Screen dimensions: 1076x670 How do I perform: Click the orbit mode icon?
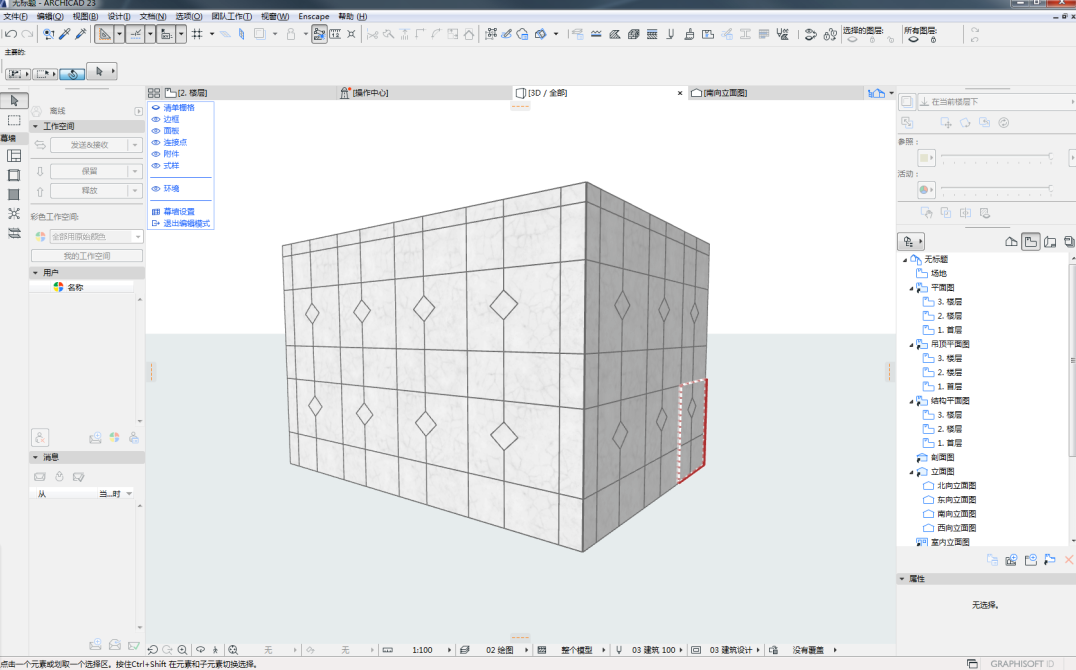click(200, 649)
